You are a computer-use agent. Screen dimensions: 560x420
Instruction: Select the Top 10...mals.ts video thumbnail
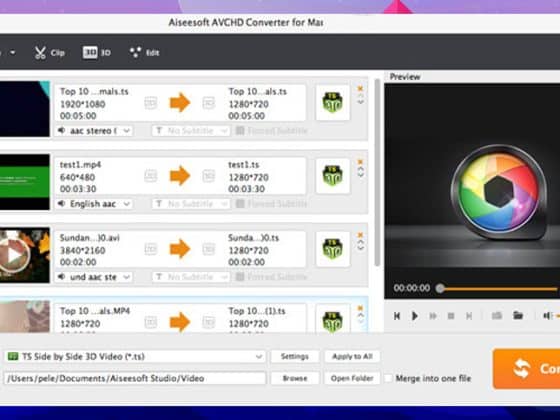pos(25,109)
